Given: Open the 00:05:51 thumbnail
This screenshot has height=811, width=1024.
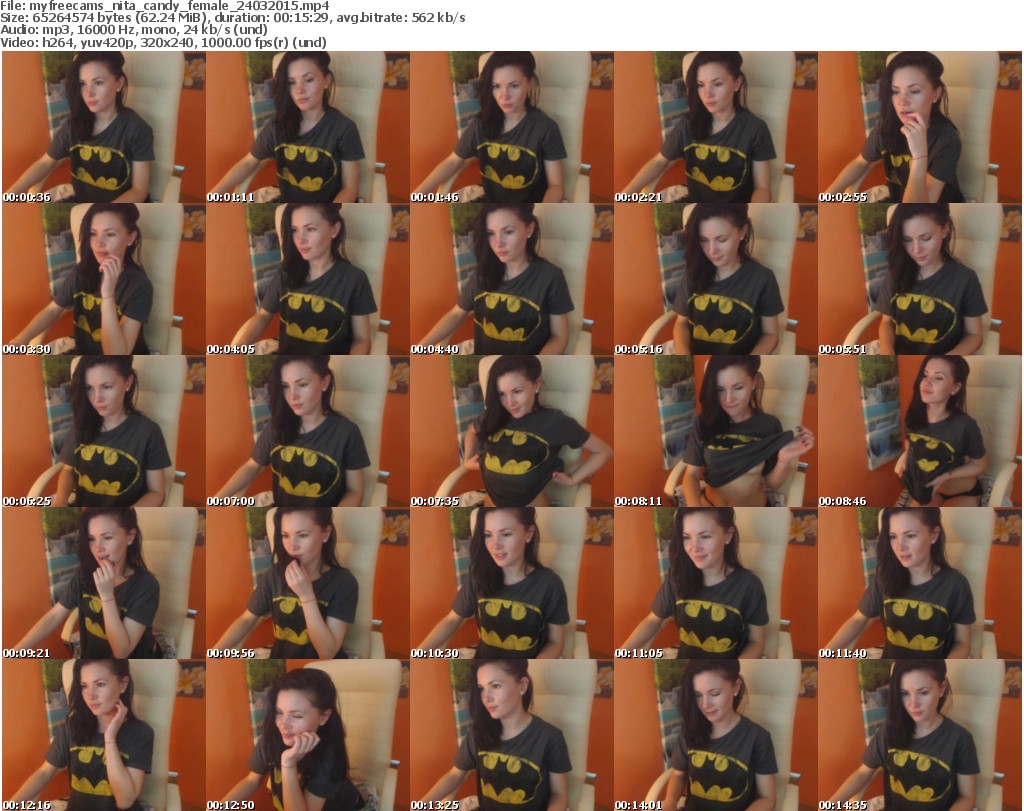Looking at the screenshot, I should [920, 279].
